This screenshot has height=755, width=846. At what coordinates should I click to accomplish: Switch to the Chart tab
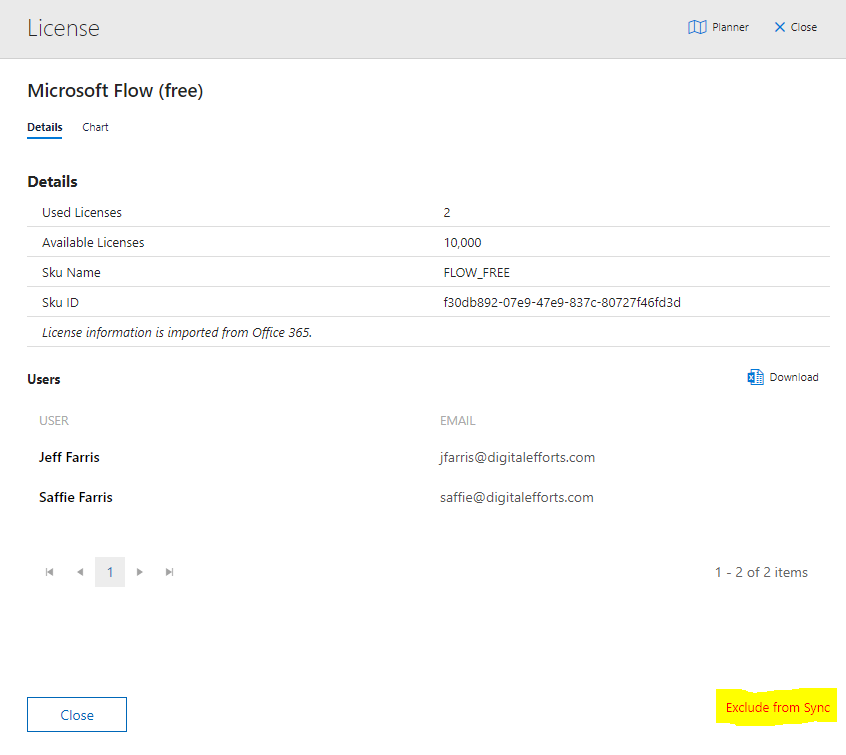pos(95,127)
